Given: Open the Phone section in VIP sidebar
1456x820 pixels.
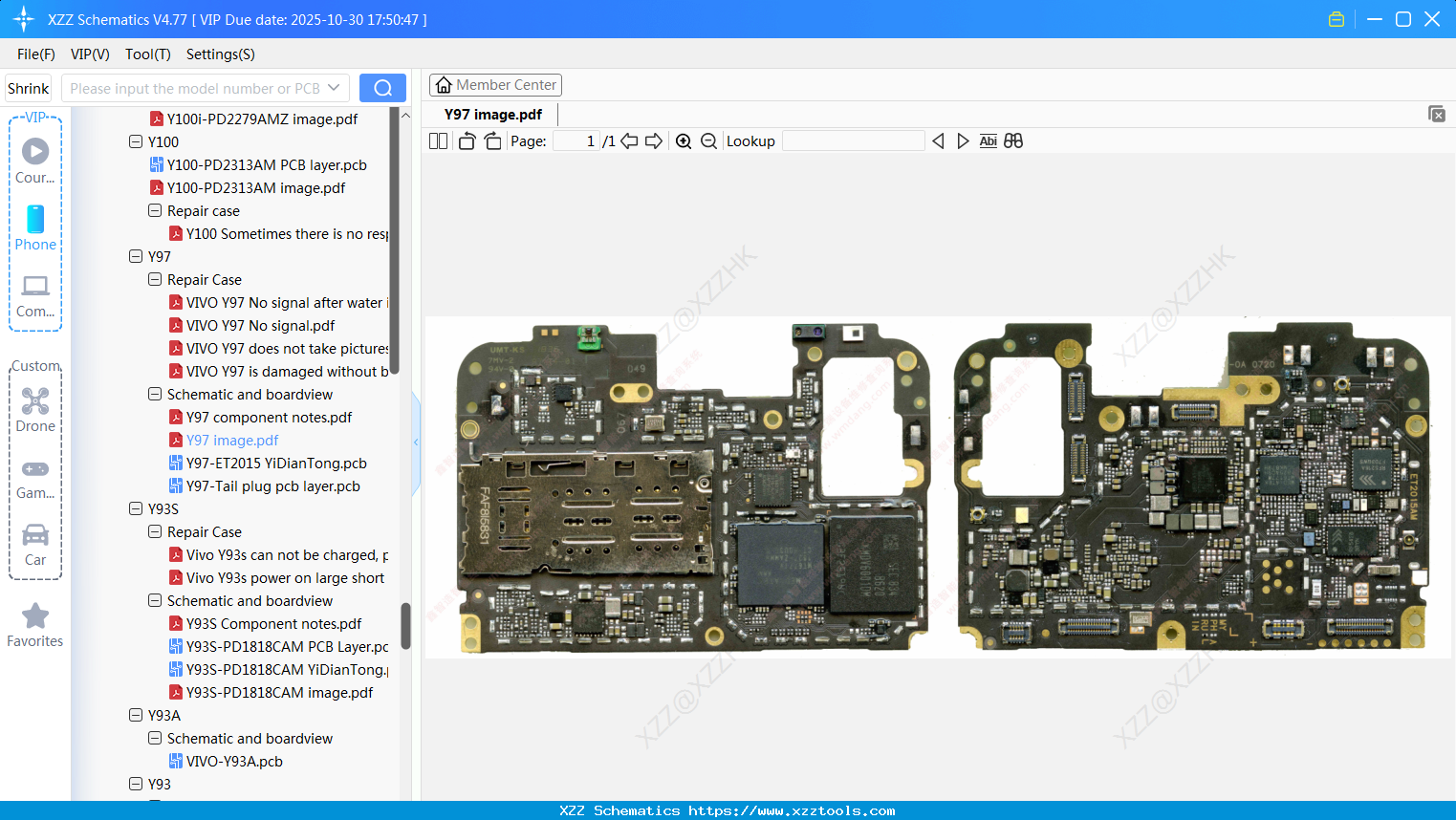Looking at the screenshot, I should [x=34, y=228].
